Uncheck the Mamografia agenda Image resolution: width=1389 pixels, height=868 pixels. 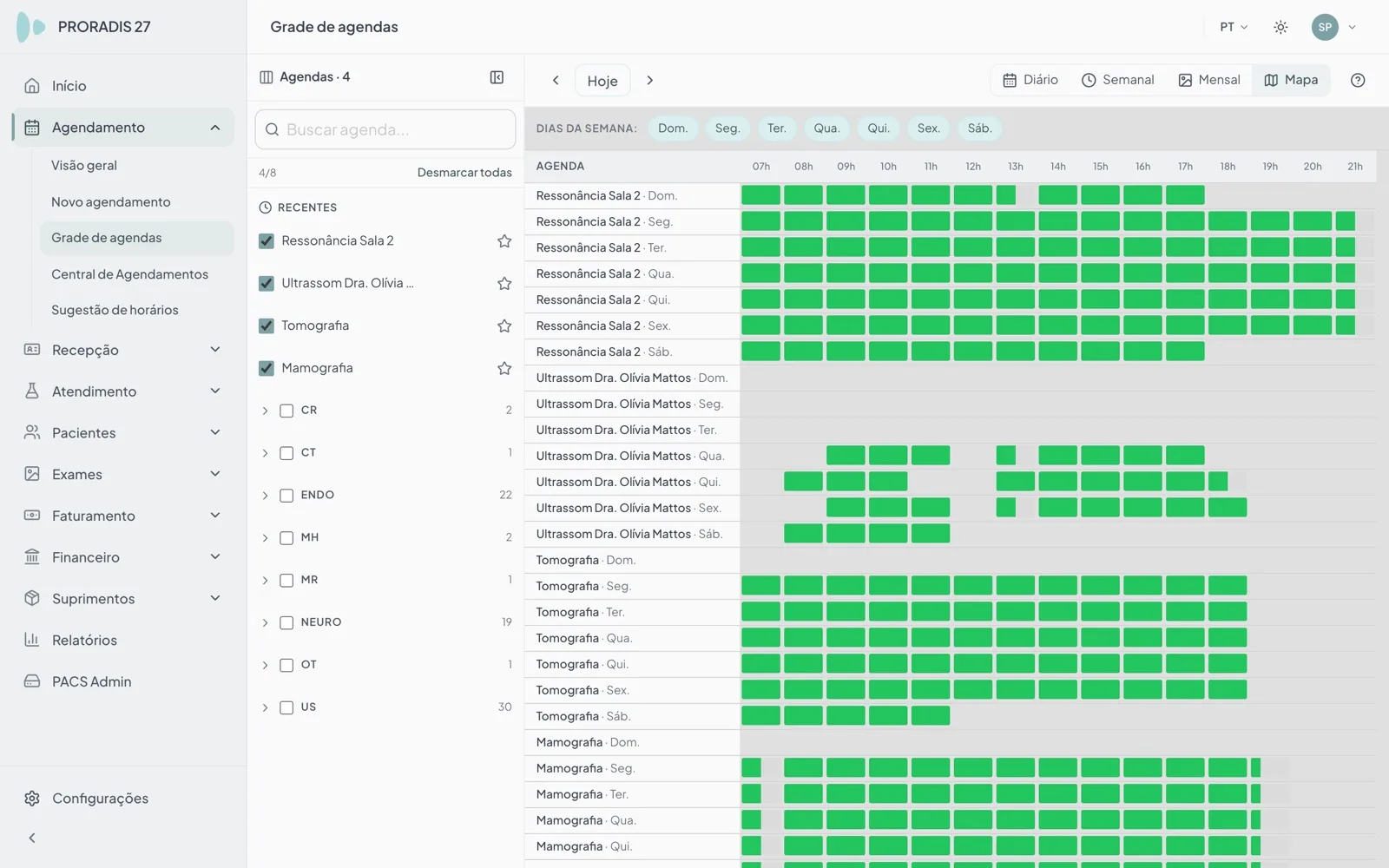point(267,368)
